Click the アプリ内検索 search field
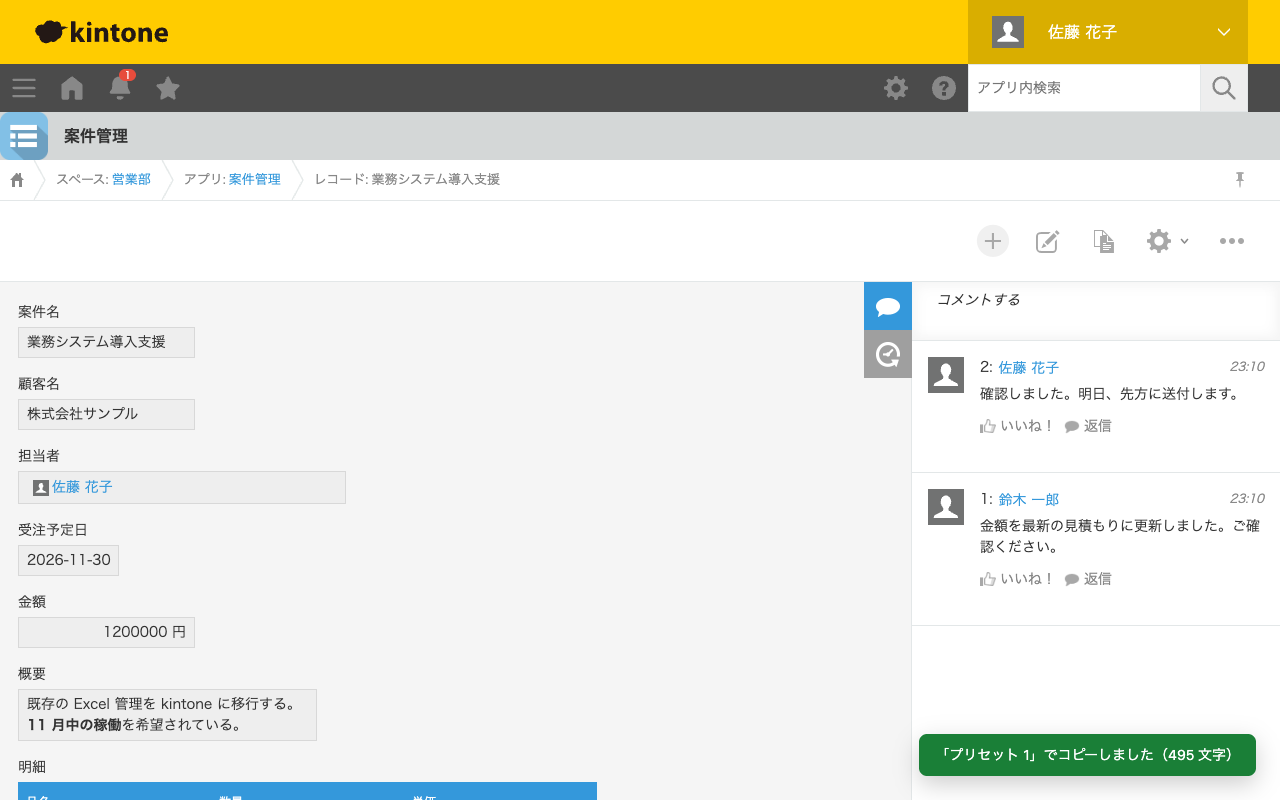The width and height of the screenshot is (1280, 800). pos(1084,88)
